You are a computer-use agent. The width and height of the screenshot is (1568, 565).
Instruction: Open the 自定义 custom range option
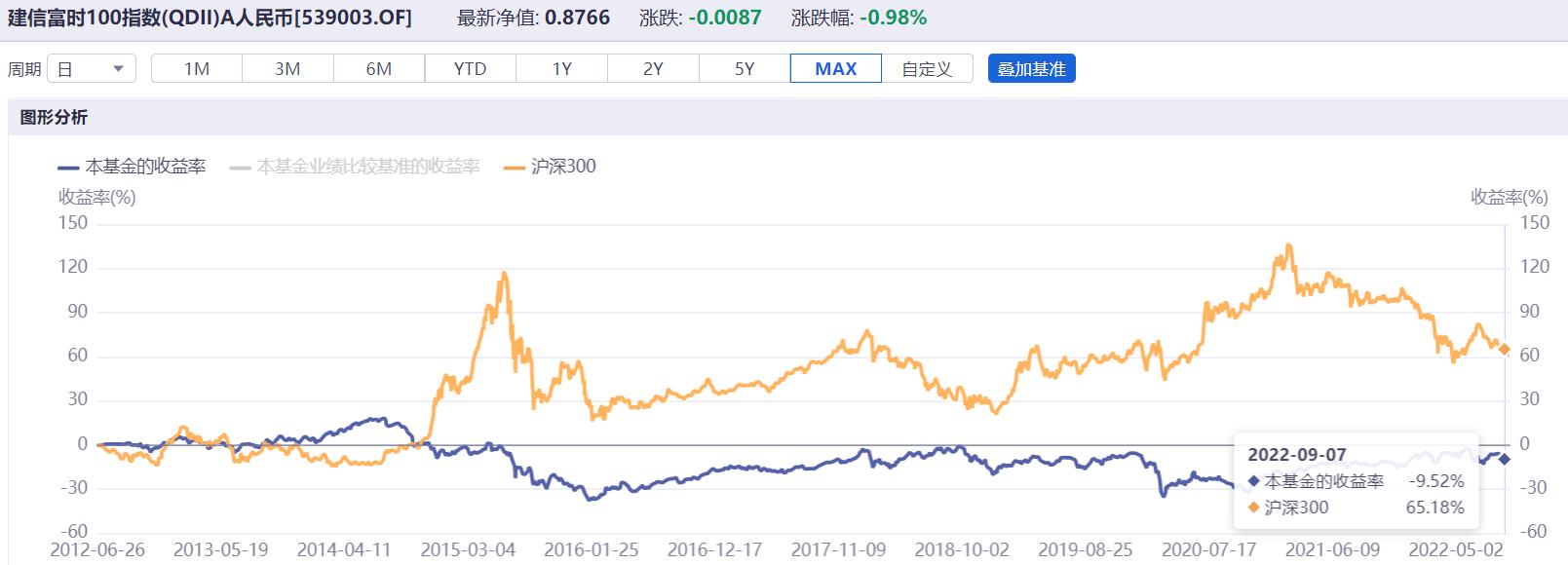click(x=927, y=69)
